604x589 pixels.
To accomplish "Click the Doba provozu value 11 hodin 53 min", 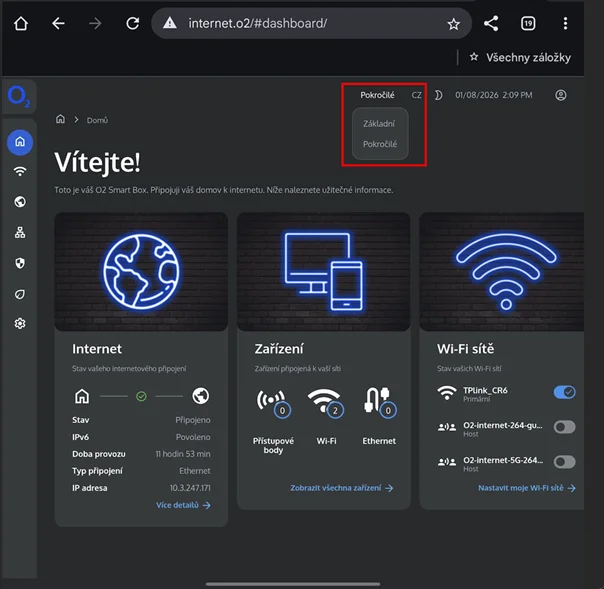I will tap(183, 454).
